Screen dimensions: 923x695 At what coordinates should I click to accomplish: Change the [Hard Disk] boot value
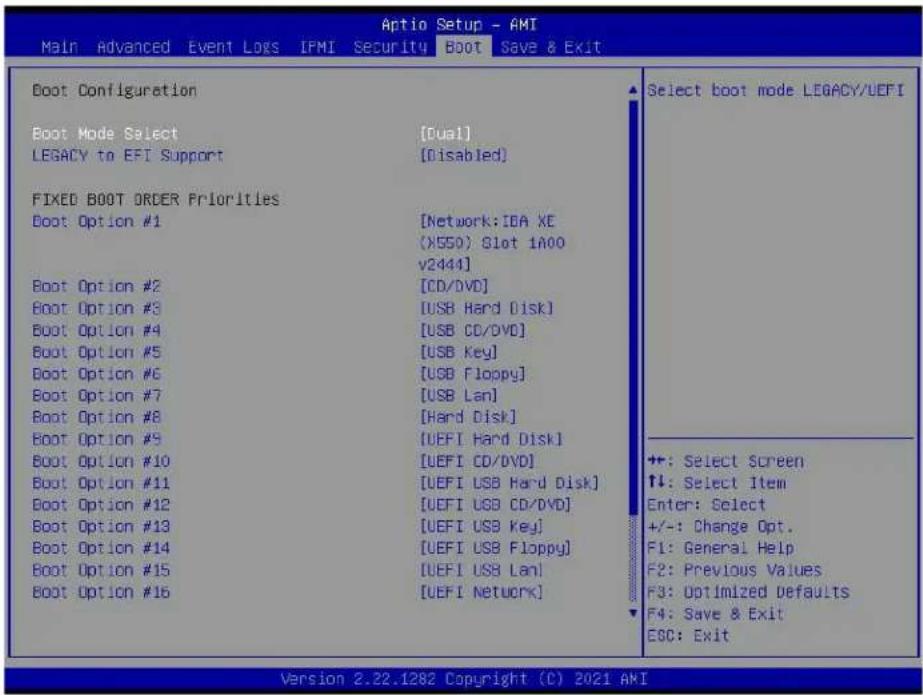tap(468, 417)
